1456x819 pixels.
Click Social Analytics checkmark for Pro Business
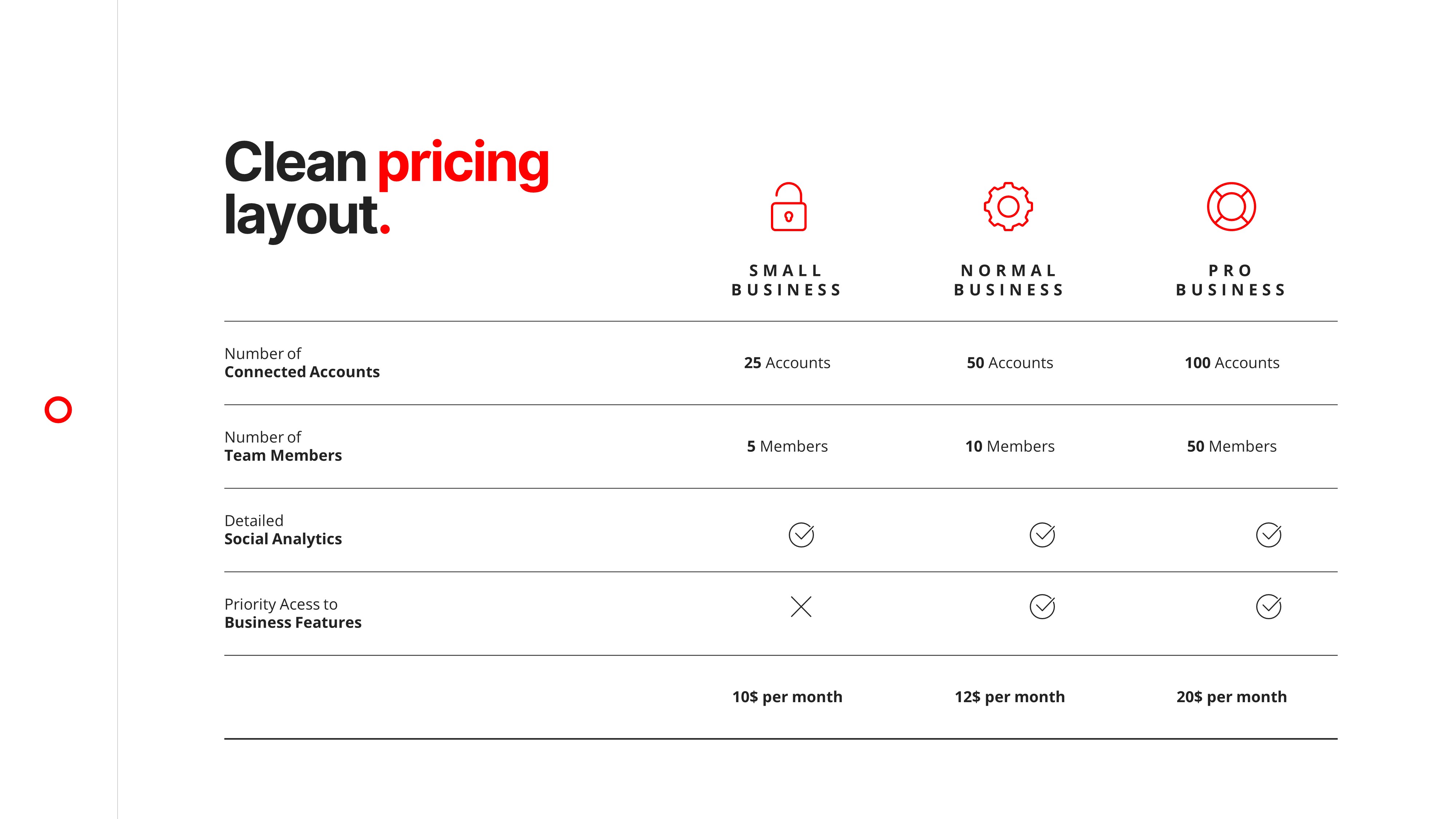(1268, 535)
